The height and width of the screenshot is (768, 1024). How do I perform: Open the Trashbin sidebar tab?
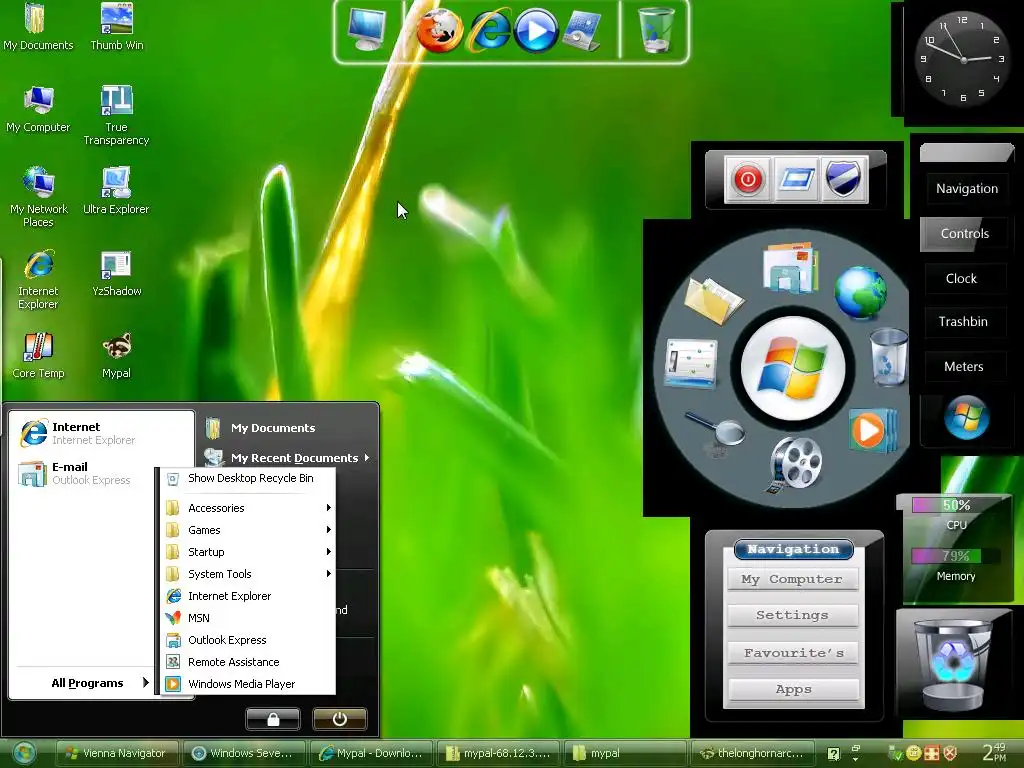963,321
